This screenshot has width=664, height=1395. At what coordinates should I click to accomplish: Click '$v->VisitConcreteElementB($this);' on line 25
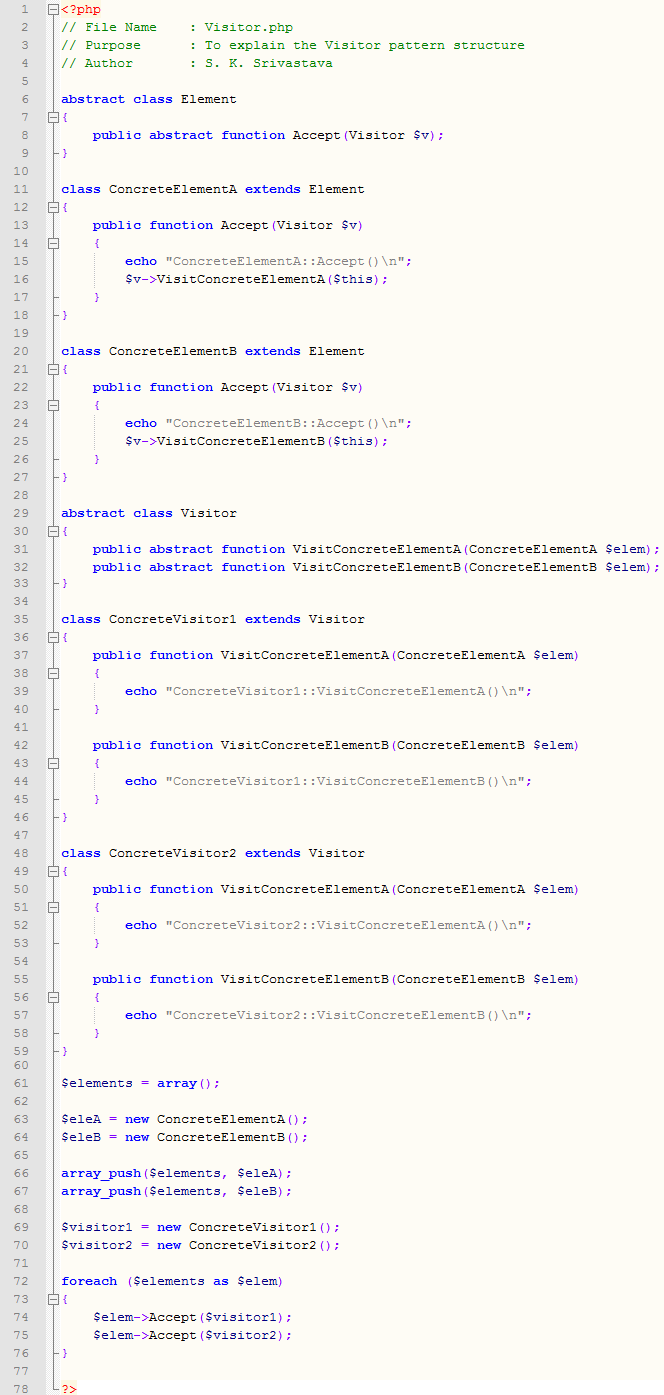click(257, 441)
